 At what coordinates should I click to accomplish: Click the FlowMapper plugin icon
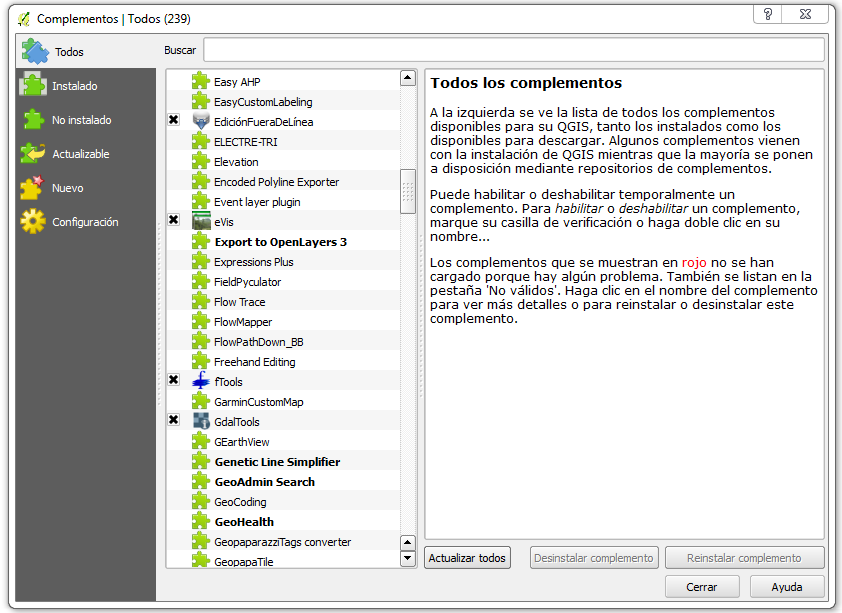[201, 321]
